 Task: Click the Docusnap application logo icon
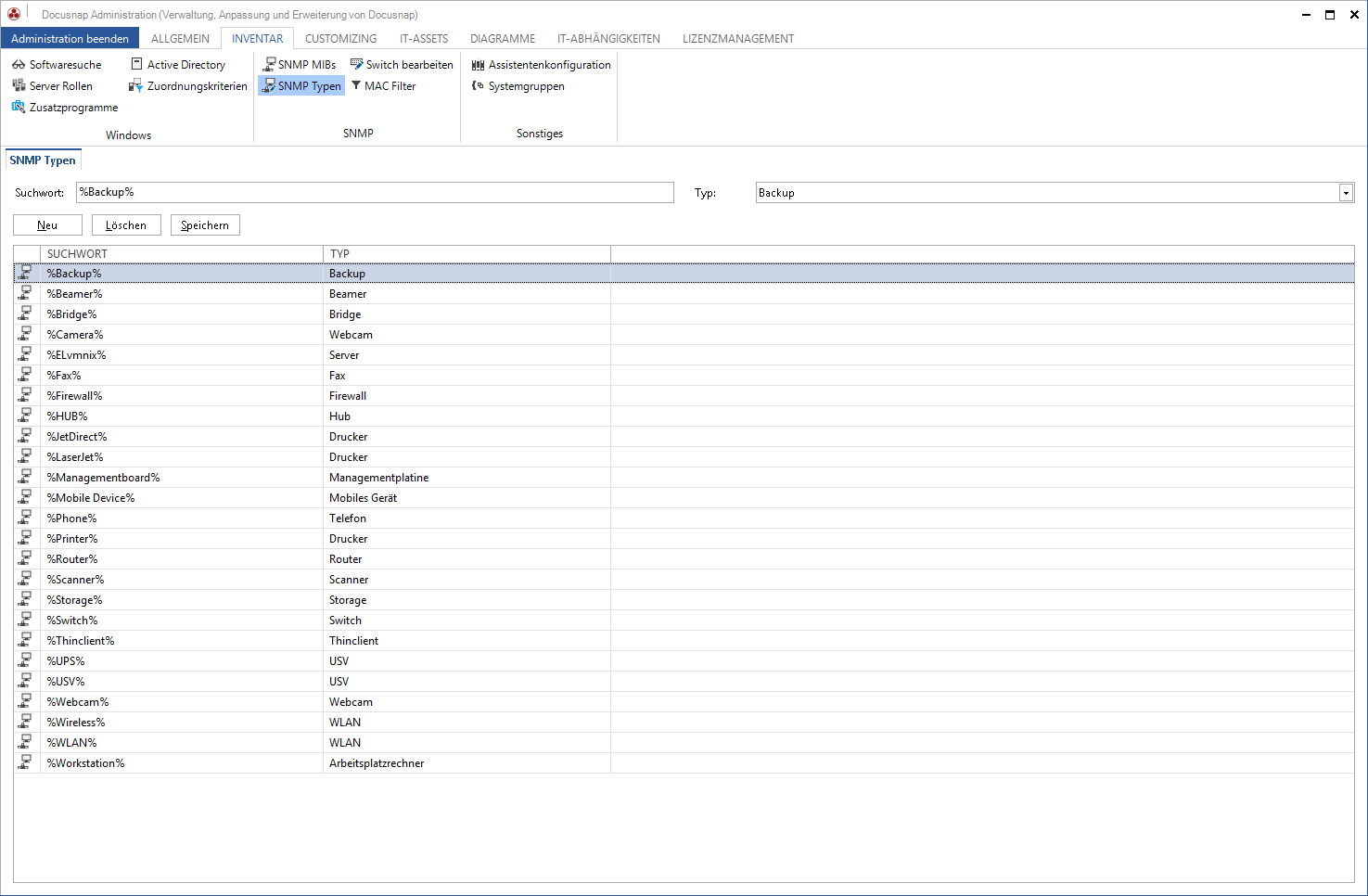pos(14,14)
